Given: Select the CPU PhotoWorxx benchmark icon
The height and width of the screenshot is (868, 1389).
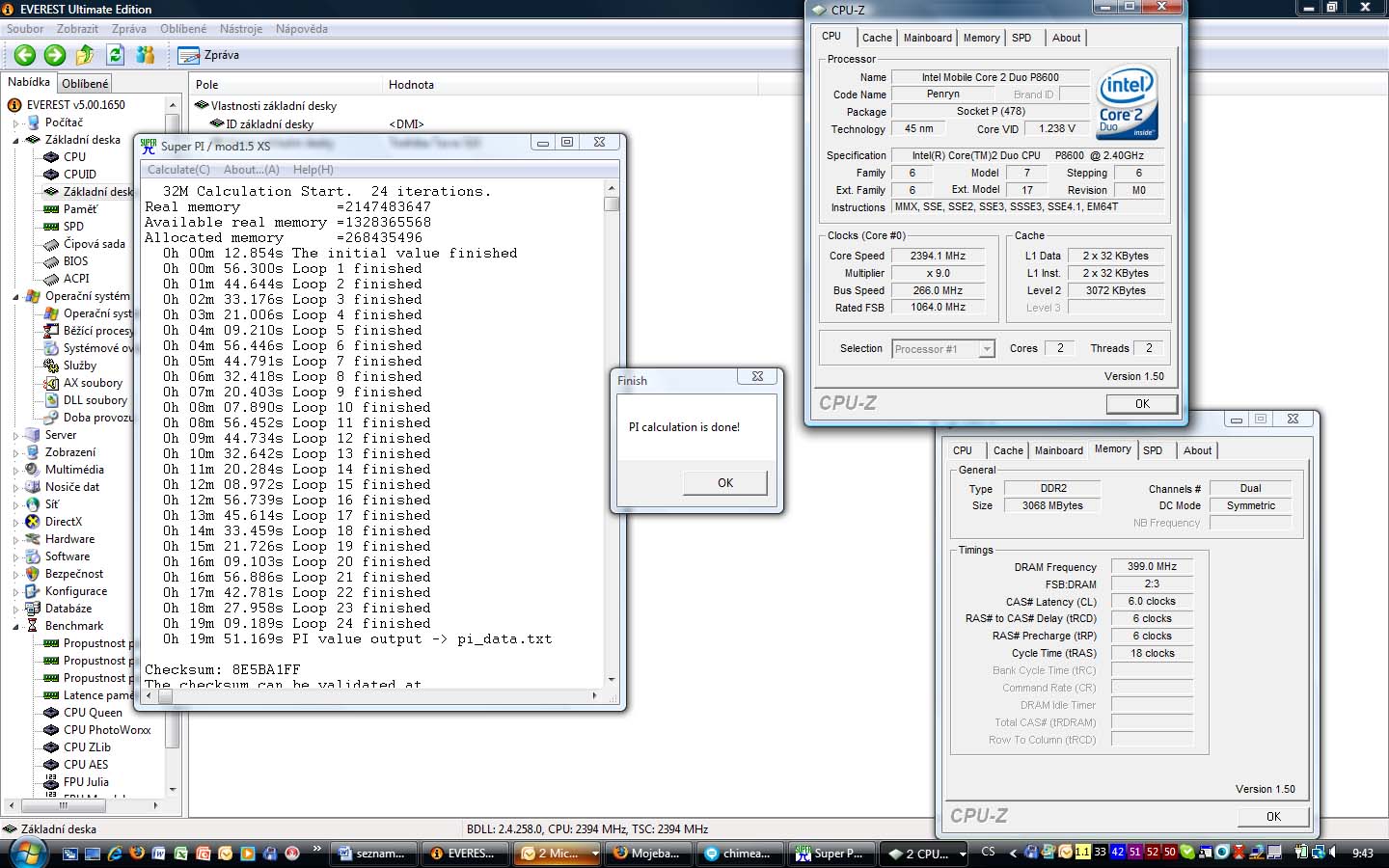Looking at the screenshot, I should (x=52, y=730).
